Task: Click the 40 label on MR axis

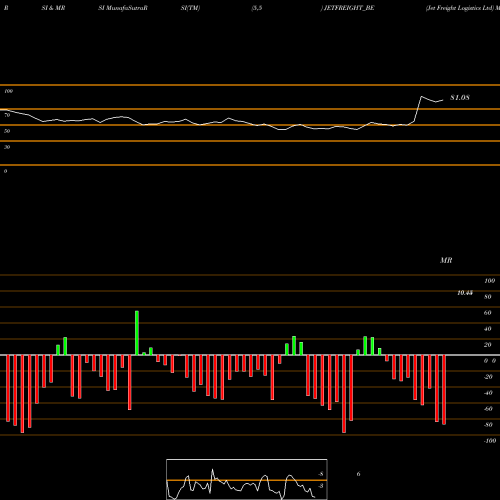Action: pyautogui.click(x=487, y=329)
